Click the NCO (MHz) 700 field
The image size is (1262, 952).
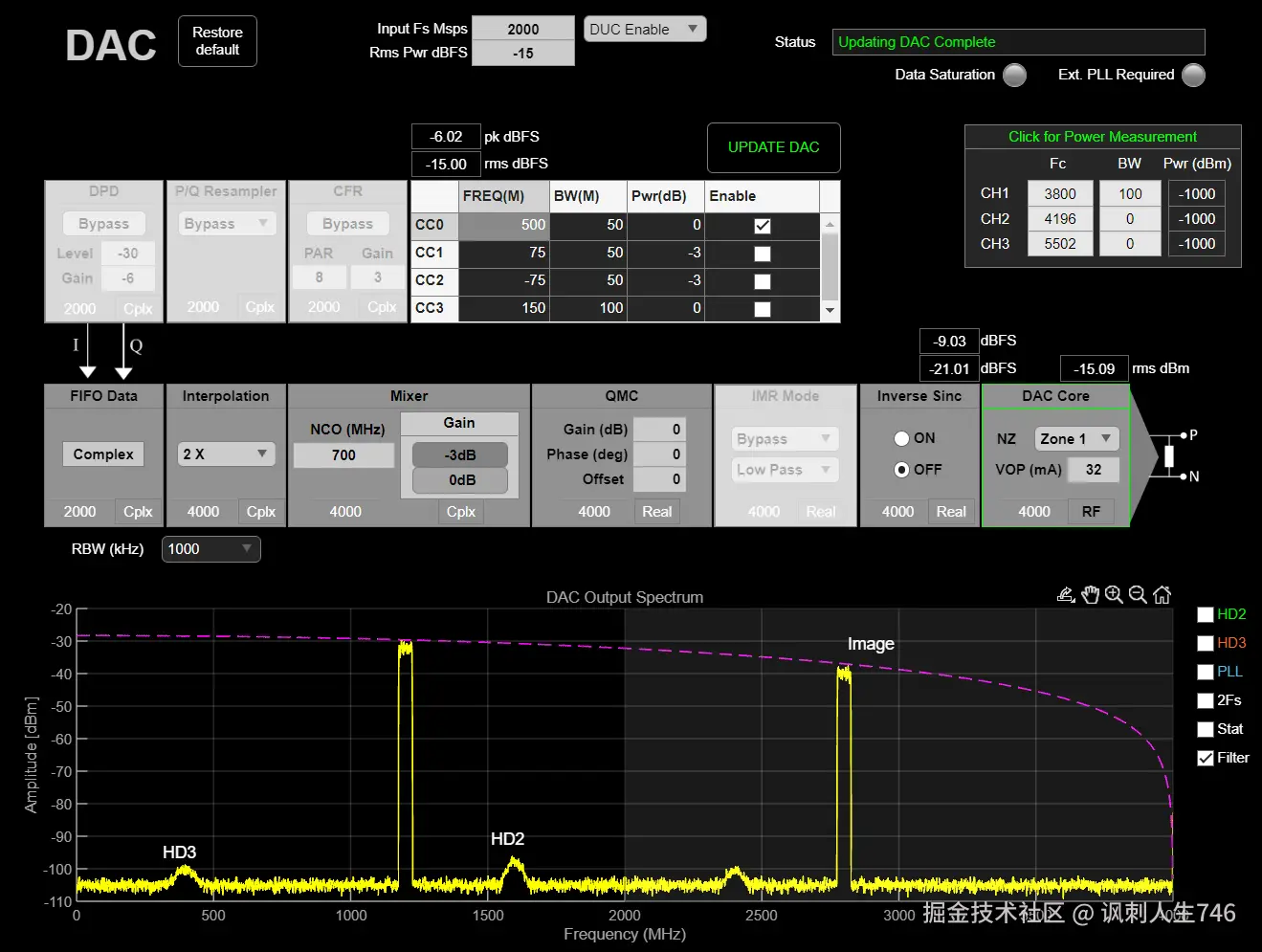point(343,455)
